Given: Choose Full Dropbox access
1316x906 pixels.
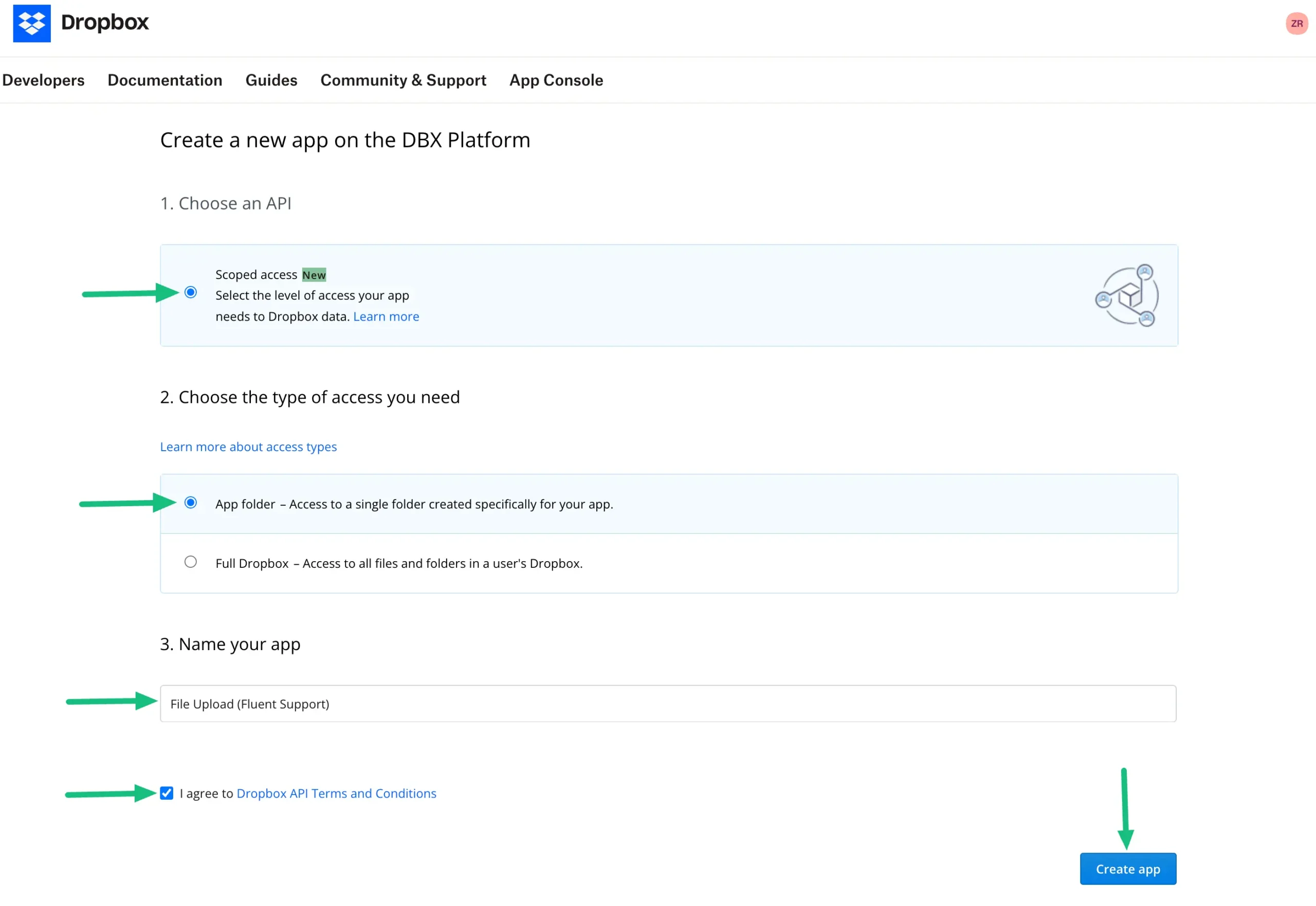Looking at the screenshot, I should click(191, 561).
